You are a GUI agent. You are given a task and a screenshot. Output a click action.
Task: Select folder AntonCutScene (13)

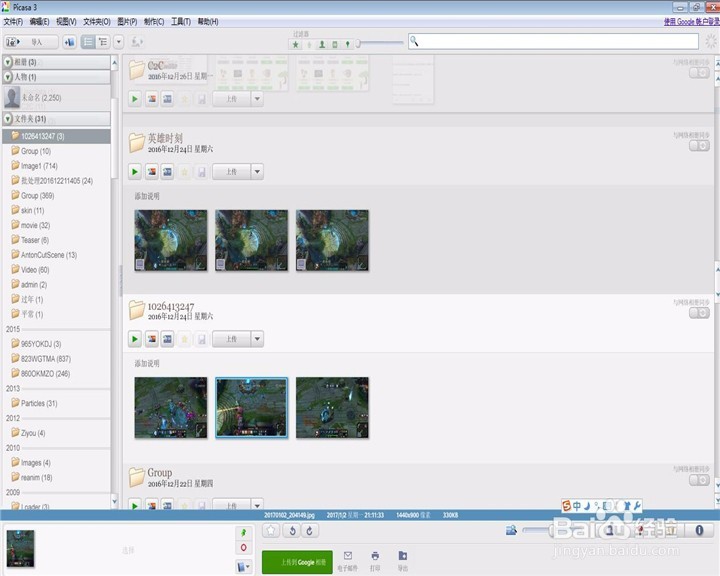point(49,255)
